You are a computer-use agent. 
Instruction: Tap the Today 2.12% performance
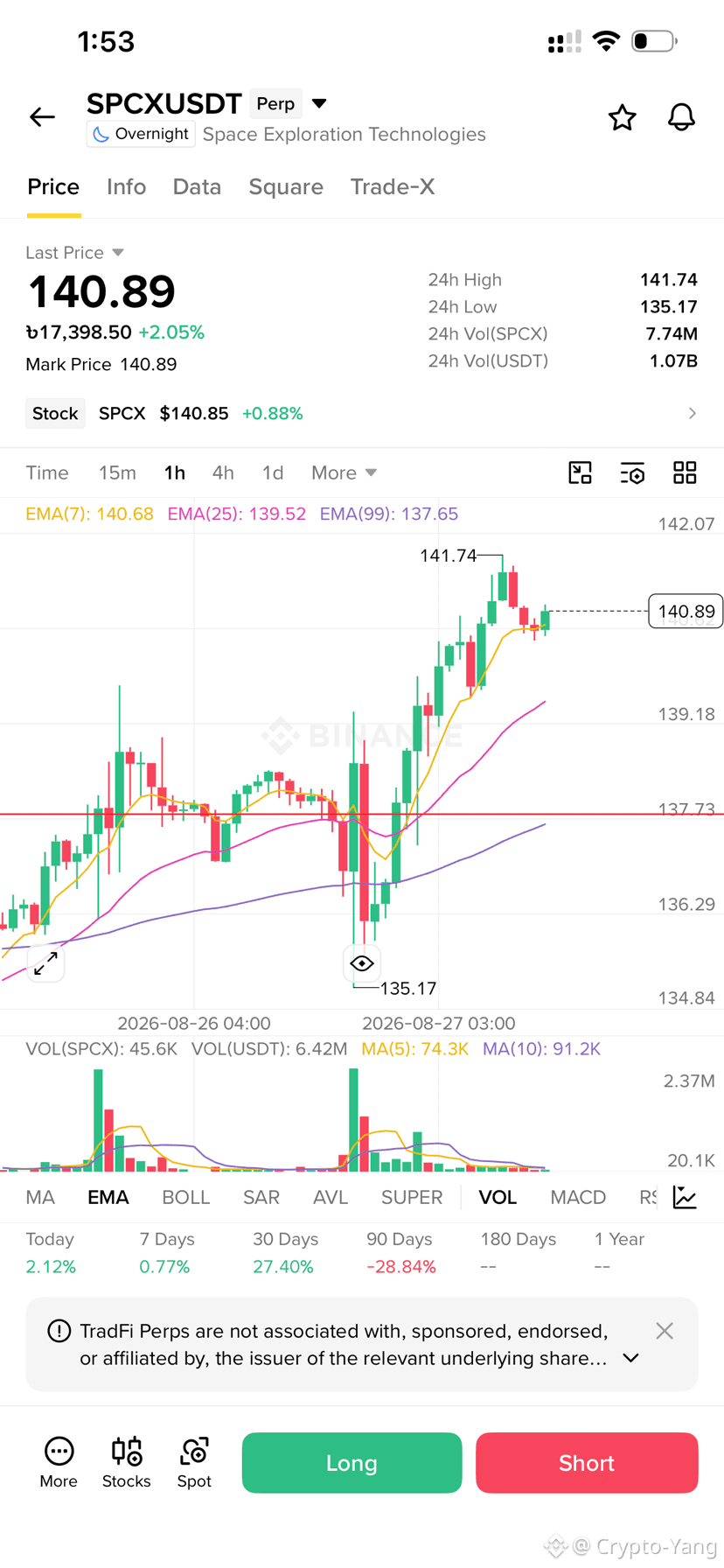(51, 1253)
